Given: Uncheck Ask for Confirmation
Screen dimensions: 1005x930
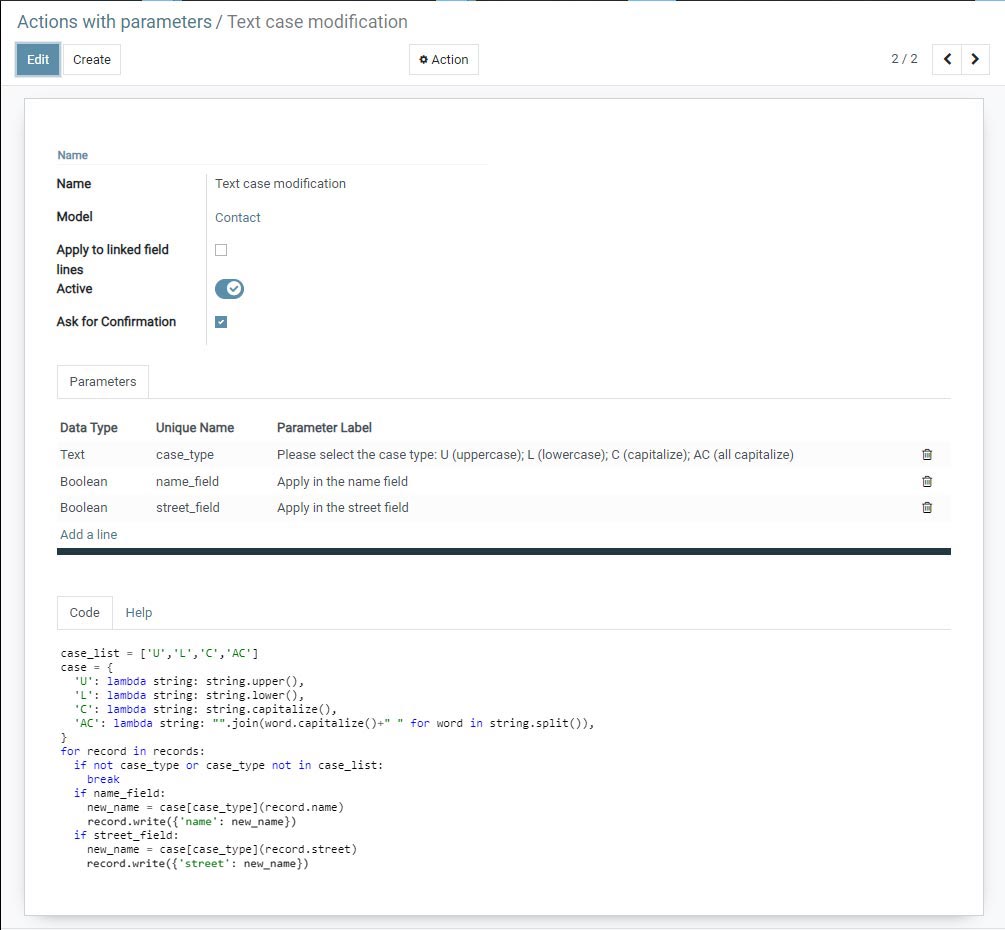Looking at the screenshot, I should (221, 321).
